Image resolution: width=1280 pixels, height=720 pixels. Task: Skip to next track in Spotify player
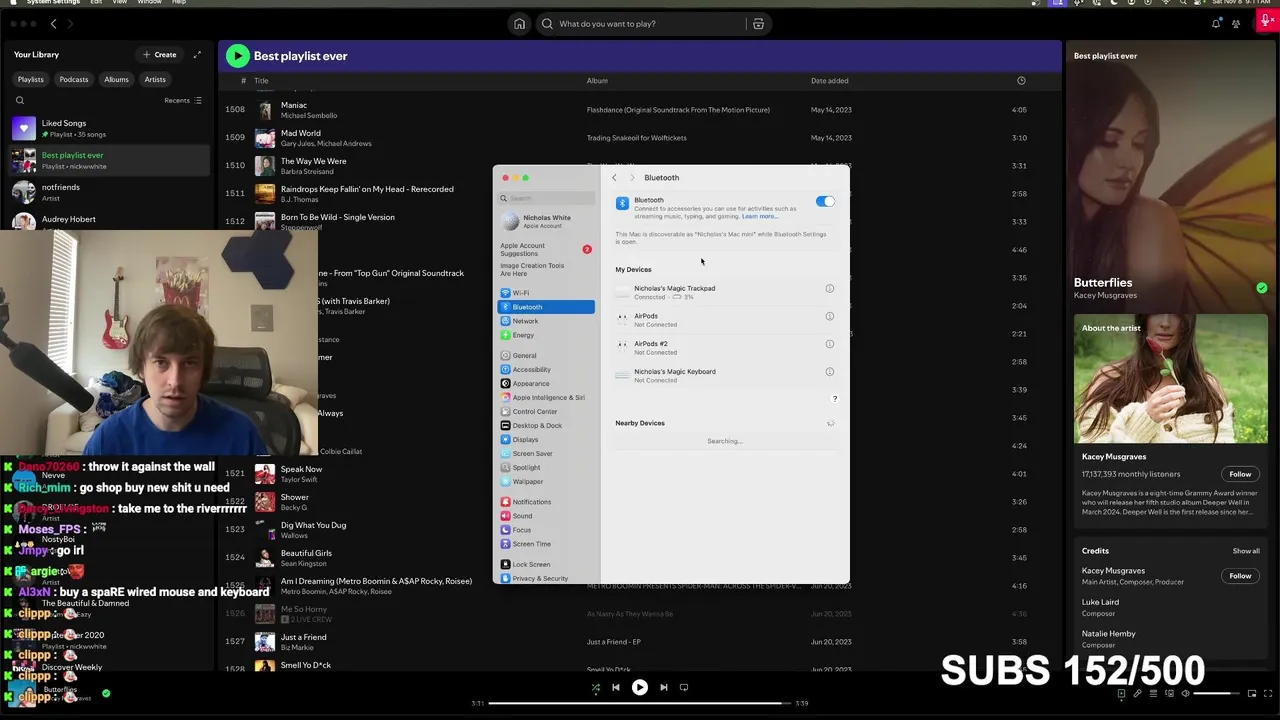click(x=664, y=687)
